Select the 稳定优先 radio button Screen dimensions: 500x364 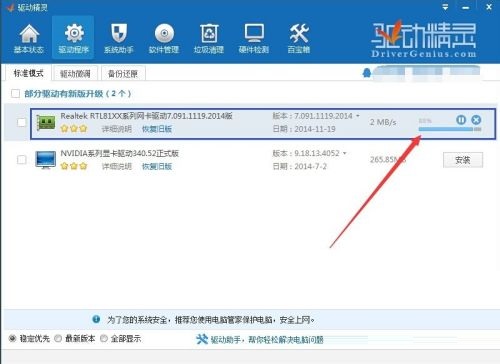12,339
